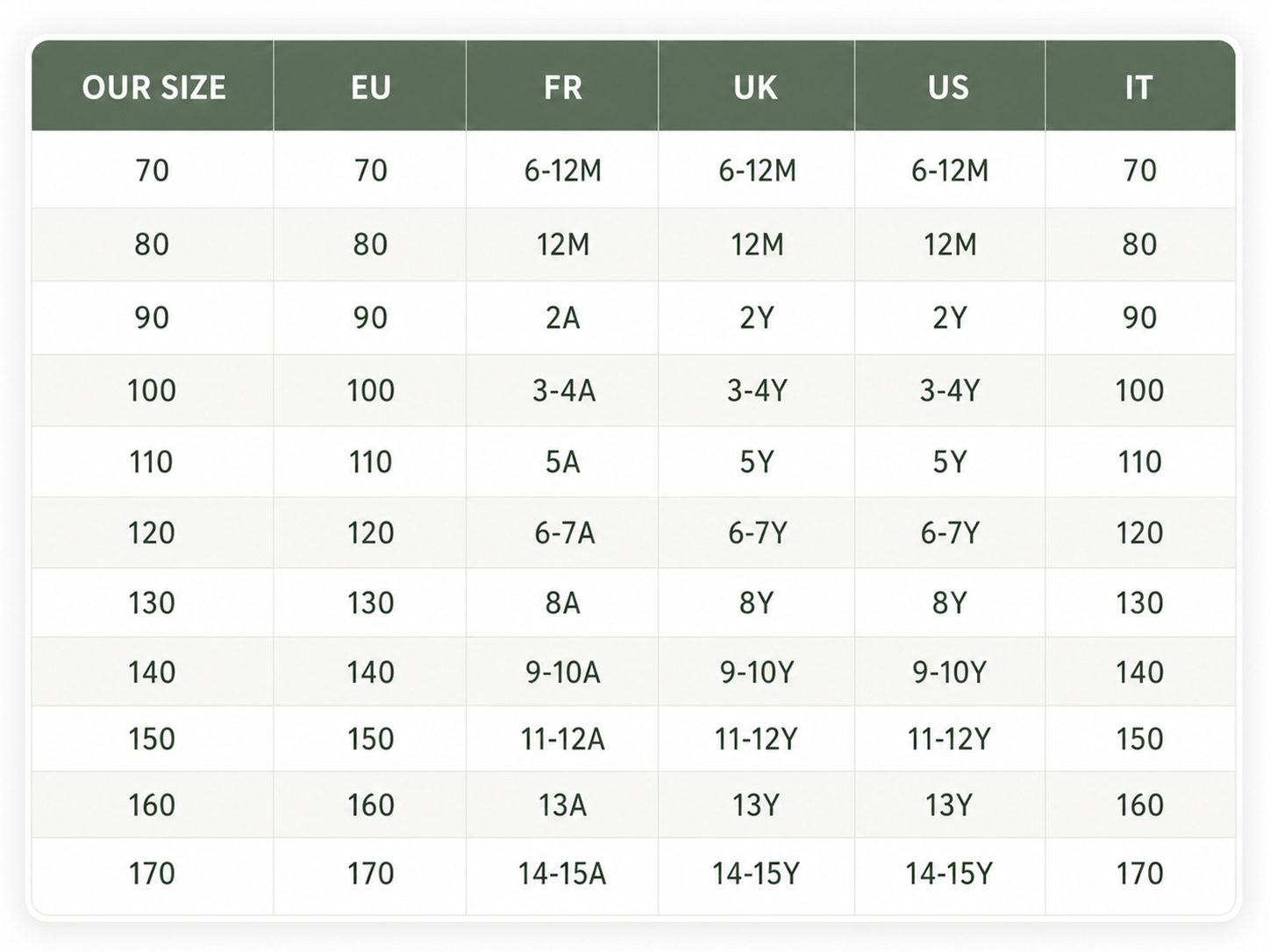
Task: Select the 6-7A cell in FR column
Action: click(564, 532)
